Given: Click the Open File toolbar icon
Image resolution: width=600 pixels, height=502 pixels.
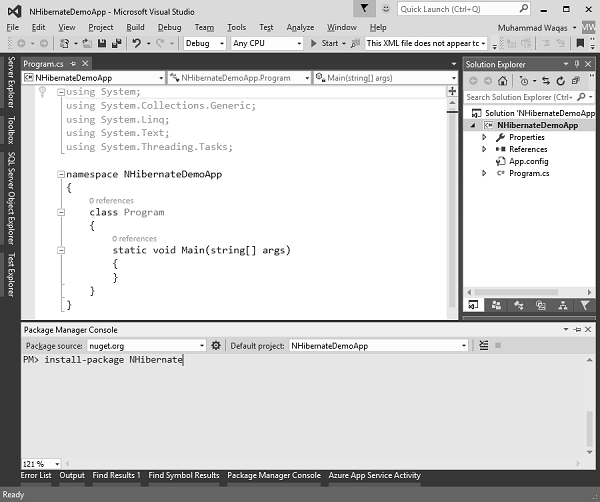Looking at the screenshot, I should click(x=87, y=43).
